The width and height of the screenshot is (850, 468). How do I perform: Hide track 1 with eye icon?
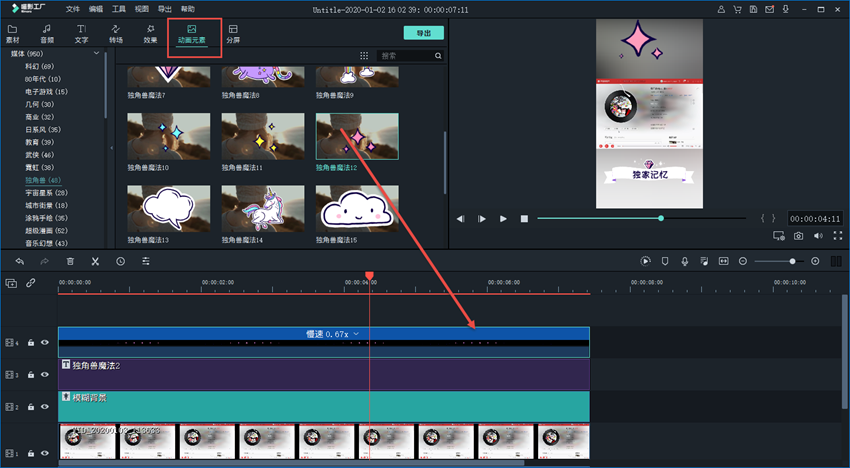tap(45, 453)
